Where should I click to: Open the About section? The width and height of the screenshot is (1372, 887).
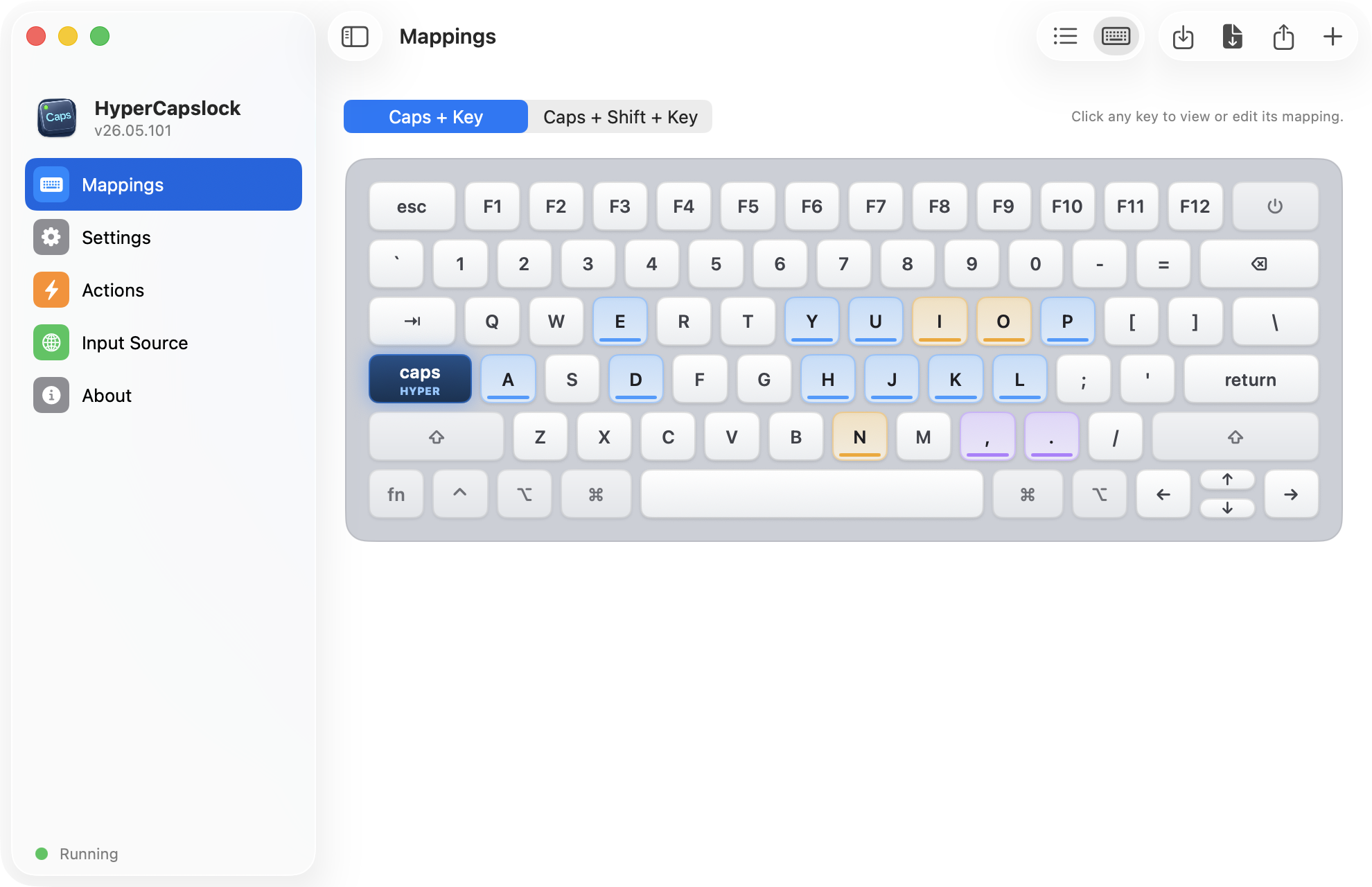point(164,395)
